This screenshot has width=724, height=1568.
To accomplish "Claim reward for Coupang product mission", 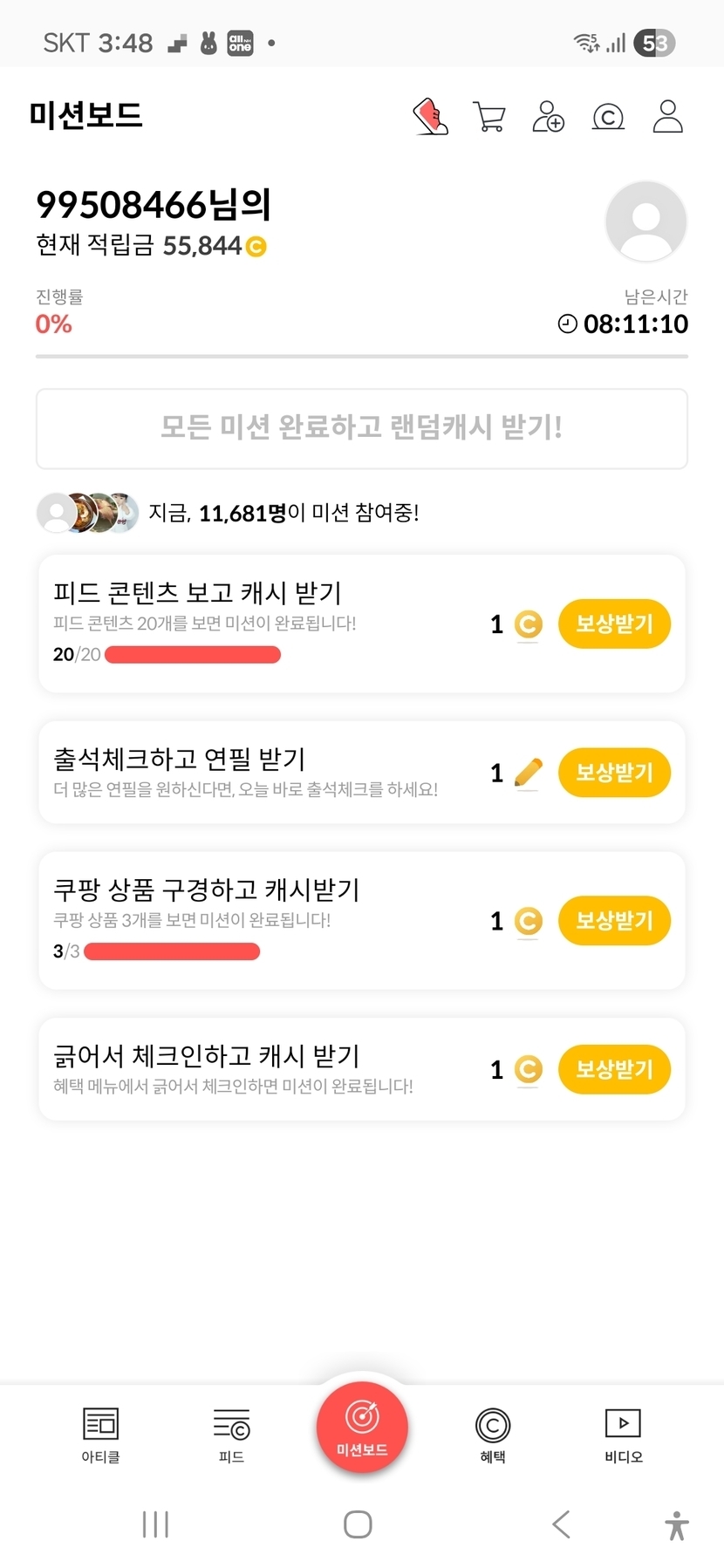I will click(x=614, y=921).
